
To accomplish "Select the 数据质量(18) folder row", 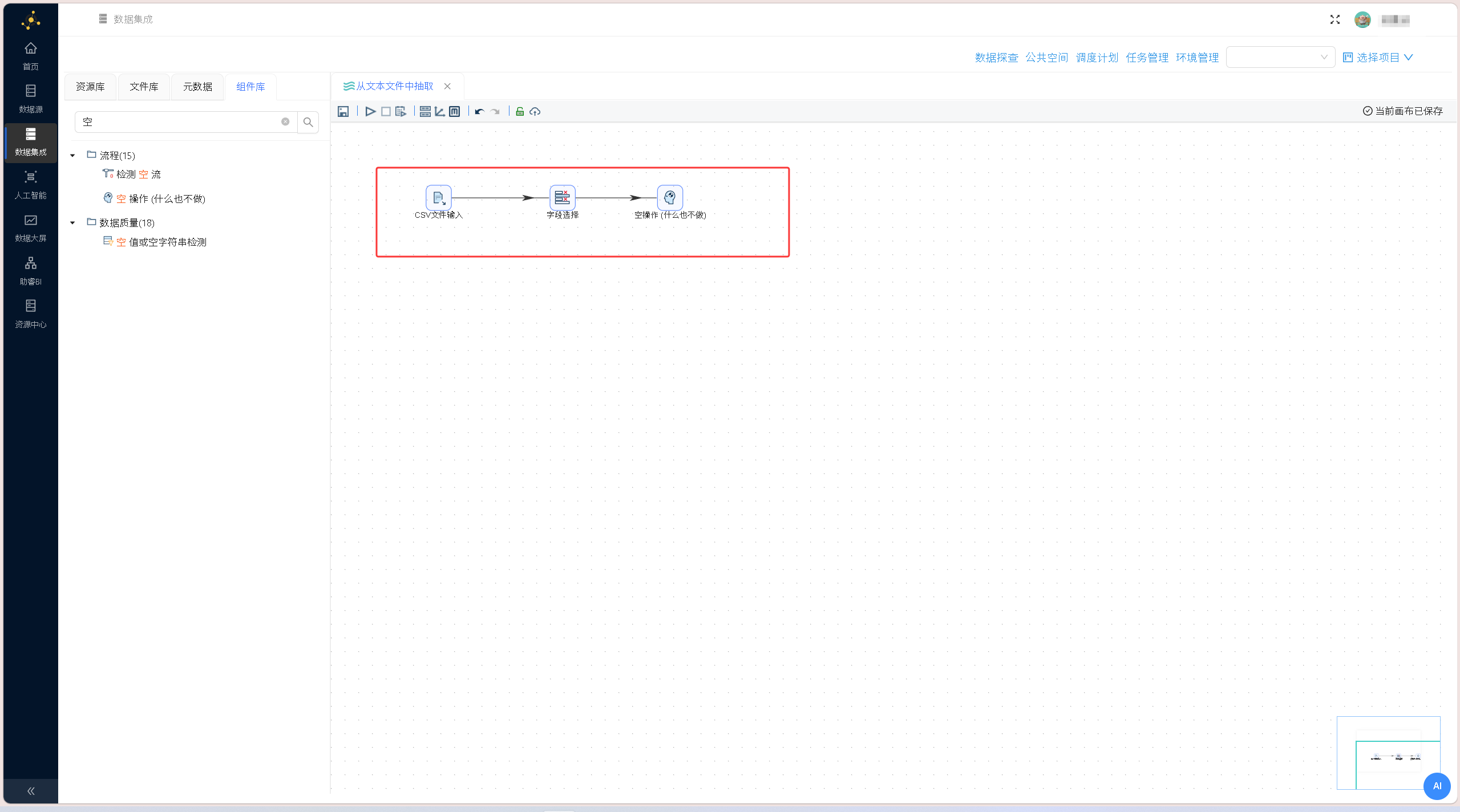I will click(x=121, y=222).
